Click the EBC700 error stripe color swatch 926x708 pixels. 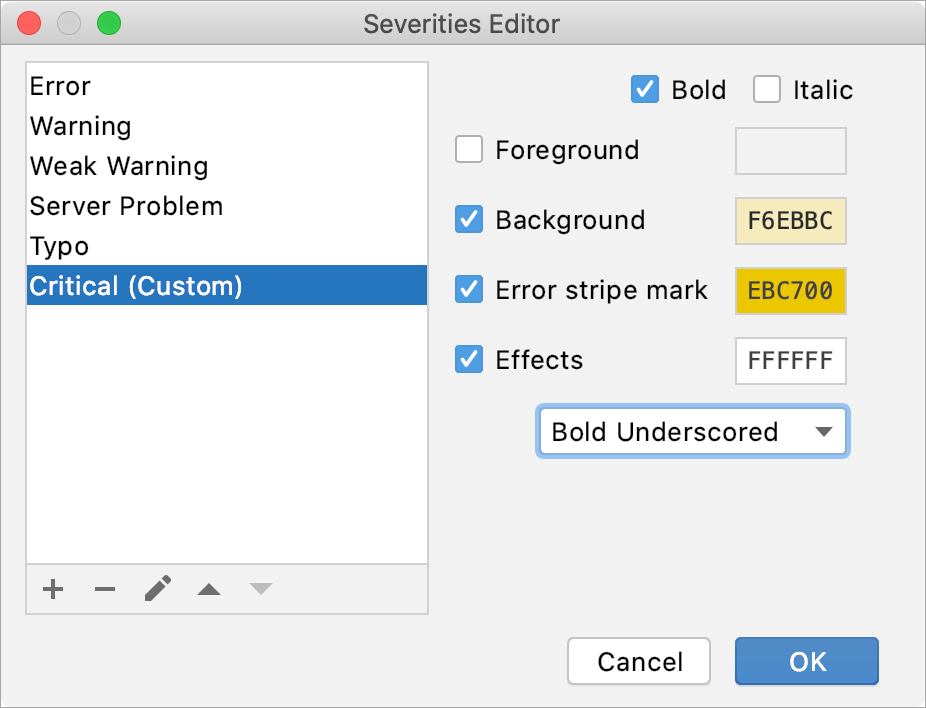pos(790,291)
